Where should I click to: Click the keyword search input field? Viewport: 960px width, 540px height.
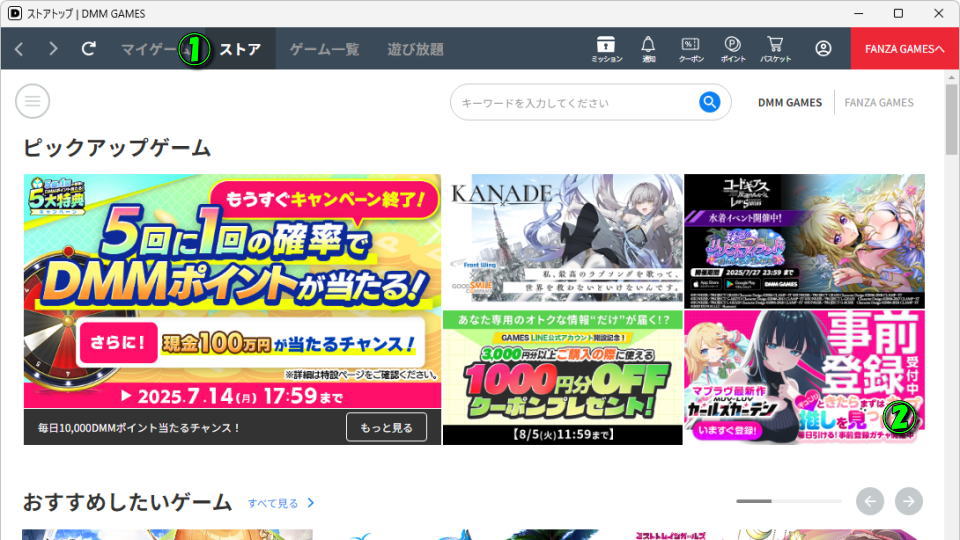[576, 103]
